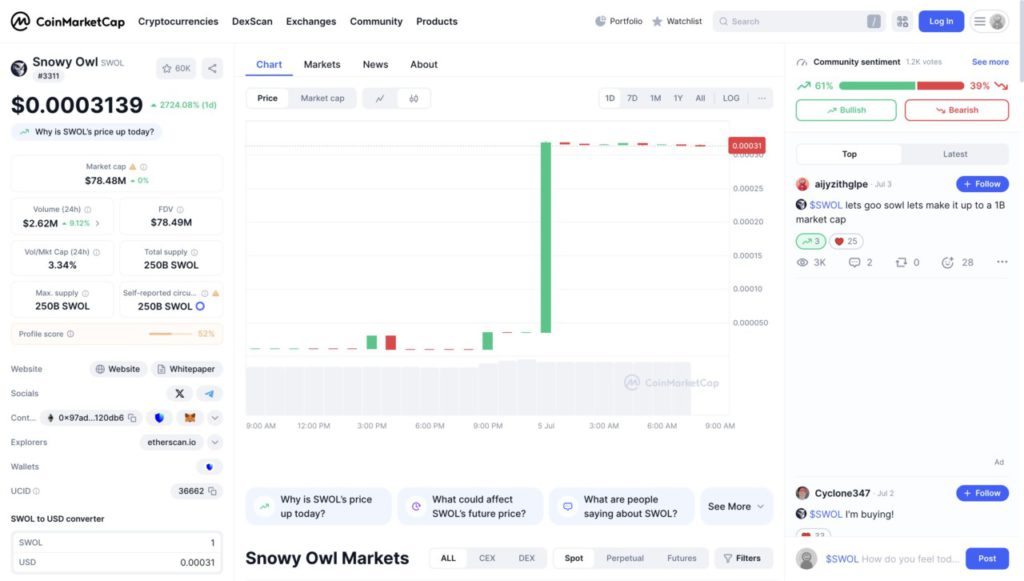1024x581 pixels.
Task: Select Market cap chart mode
Action: (x=322, y=99)
